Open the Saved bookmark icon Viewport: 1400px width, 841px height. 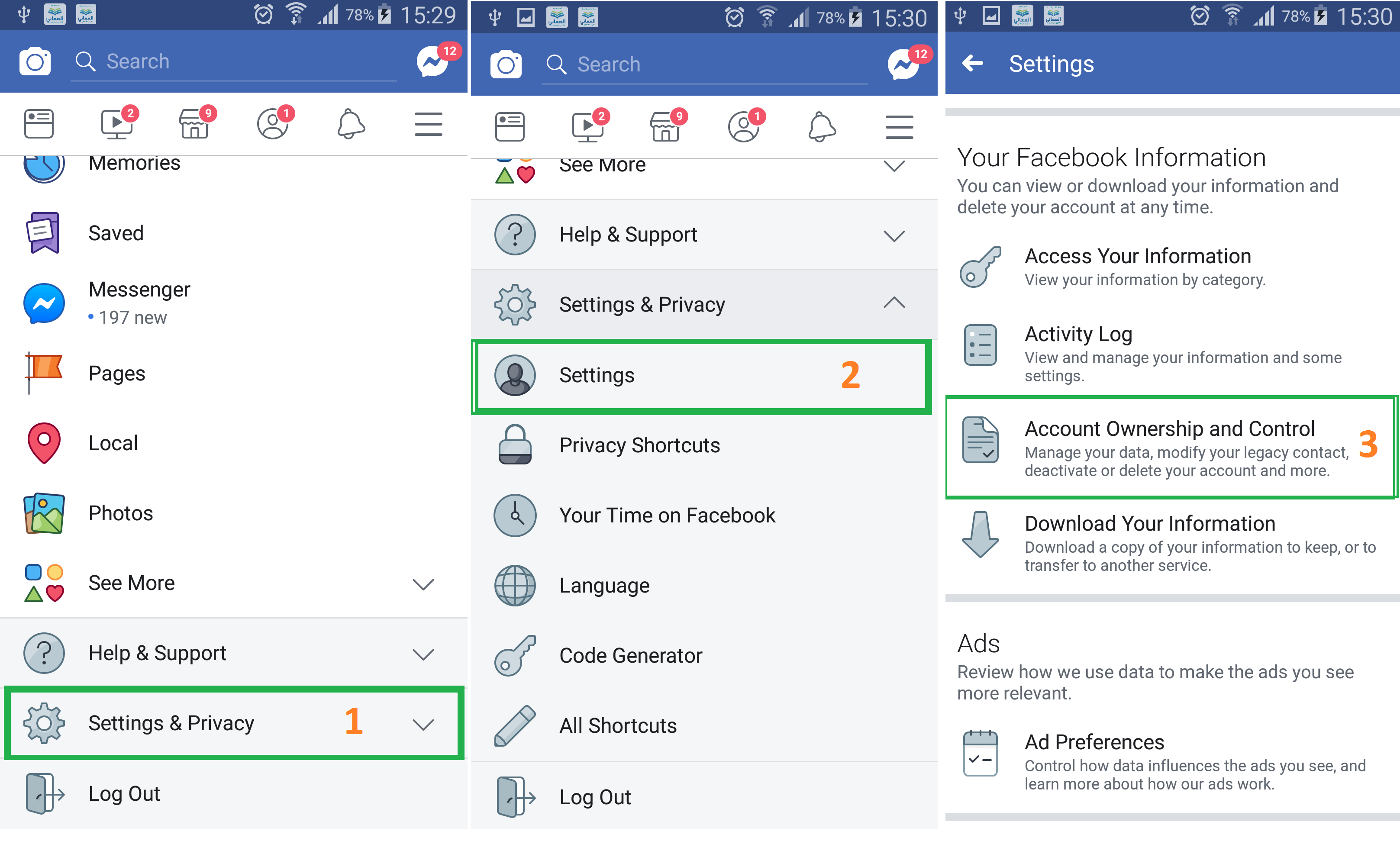44,232
